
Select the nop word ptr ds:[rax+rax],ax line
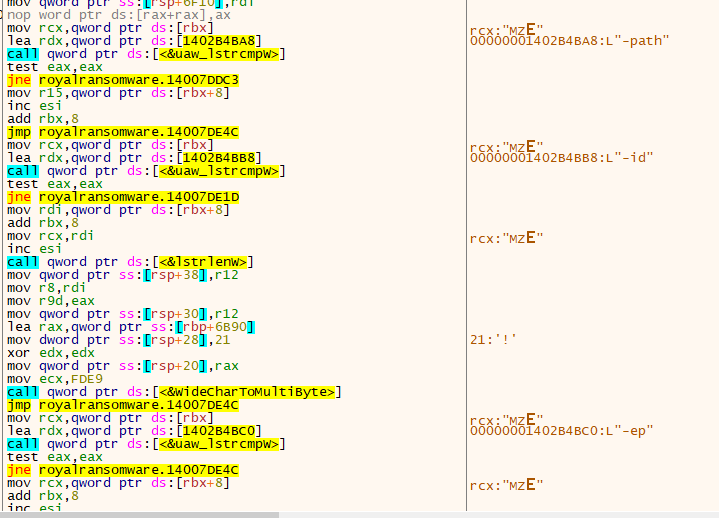click(x=119, y=15)
